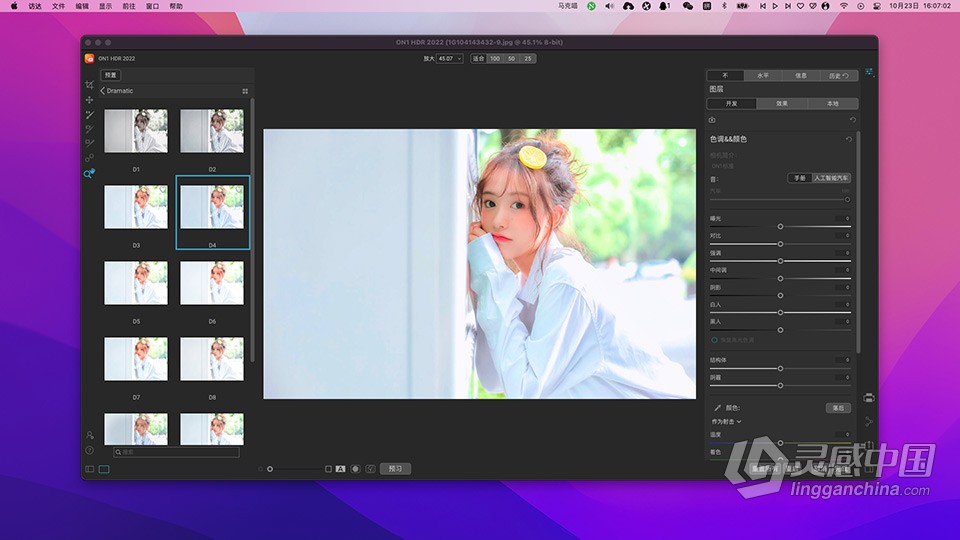Adjust the 对比 contrast slider
The width and height of the screenshot is (960, 540).
pos(780,244)
